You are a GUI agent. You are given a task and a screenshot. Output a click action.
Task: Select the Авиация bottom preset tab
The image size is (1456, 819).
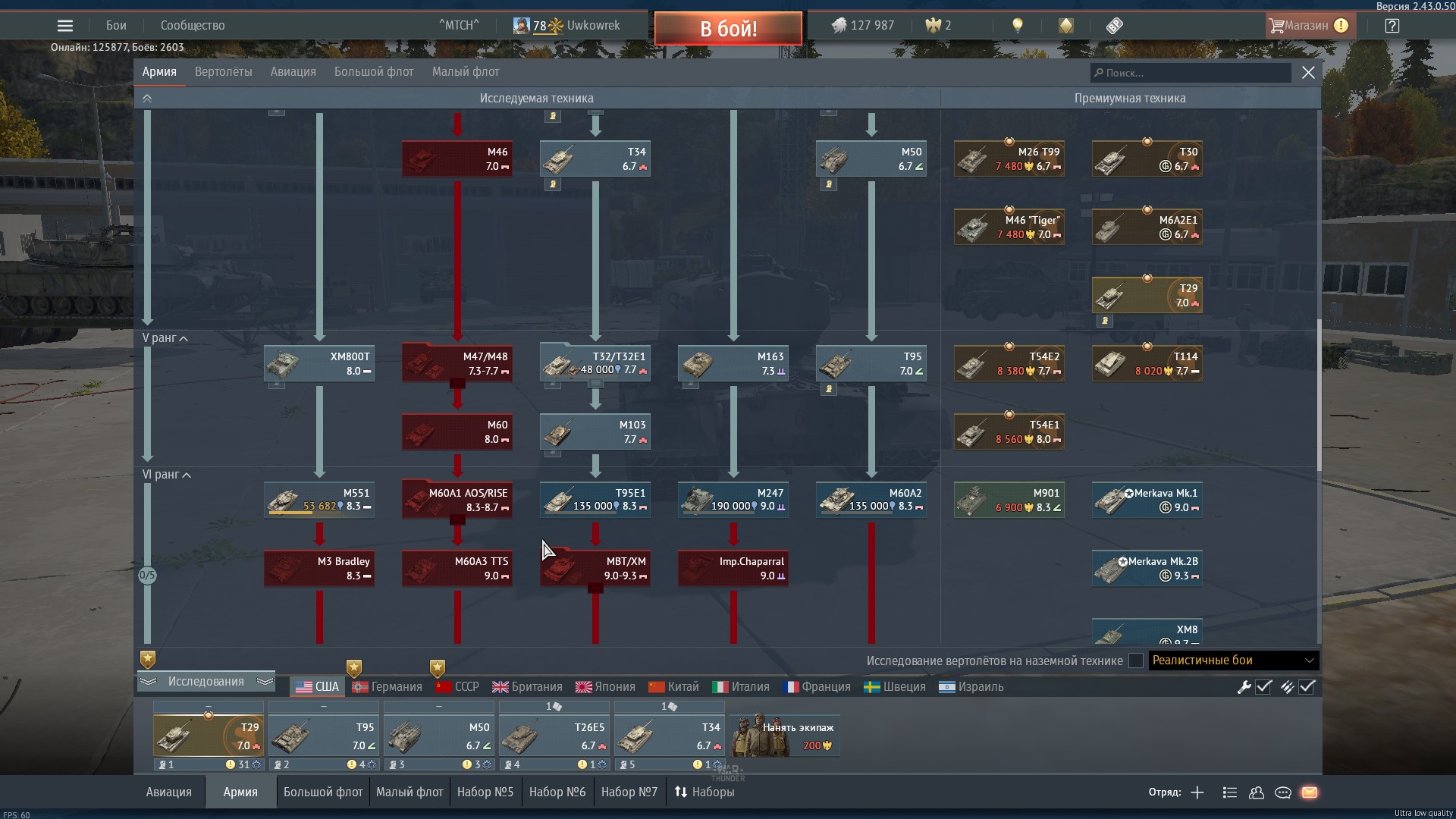click(x=169, y=792)
